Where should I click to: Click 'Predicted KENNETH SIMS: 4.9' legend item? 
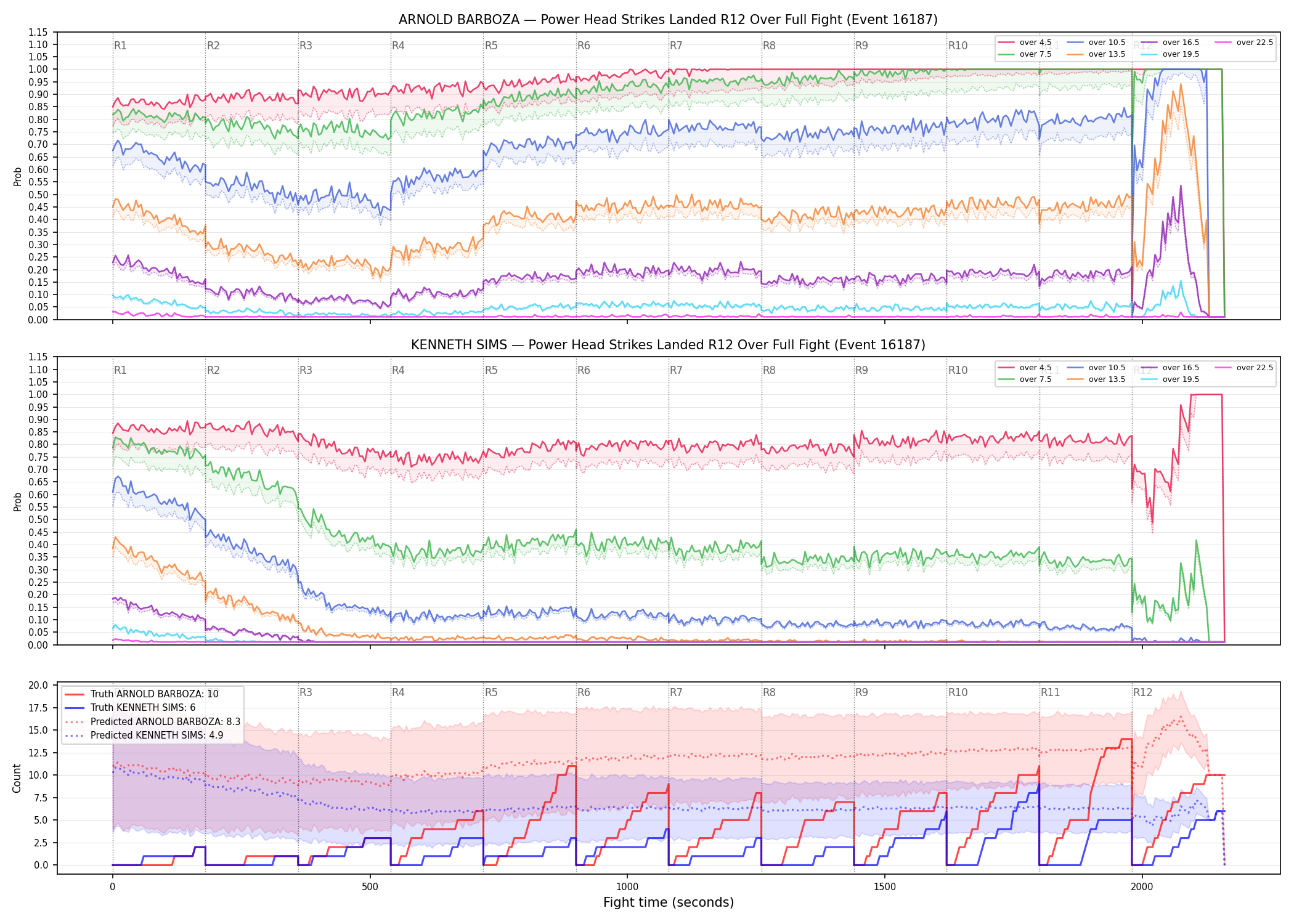[144, 735]
